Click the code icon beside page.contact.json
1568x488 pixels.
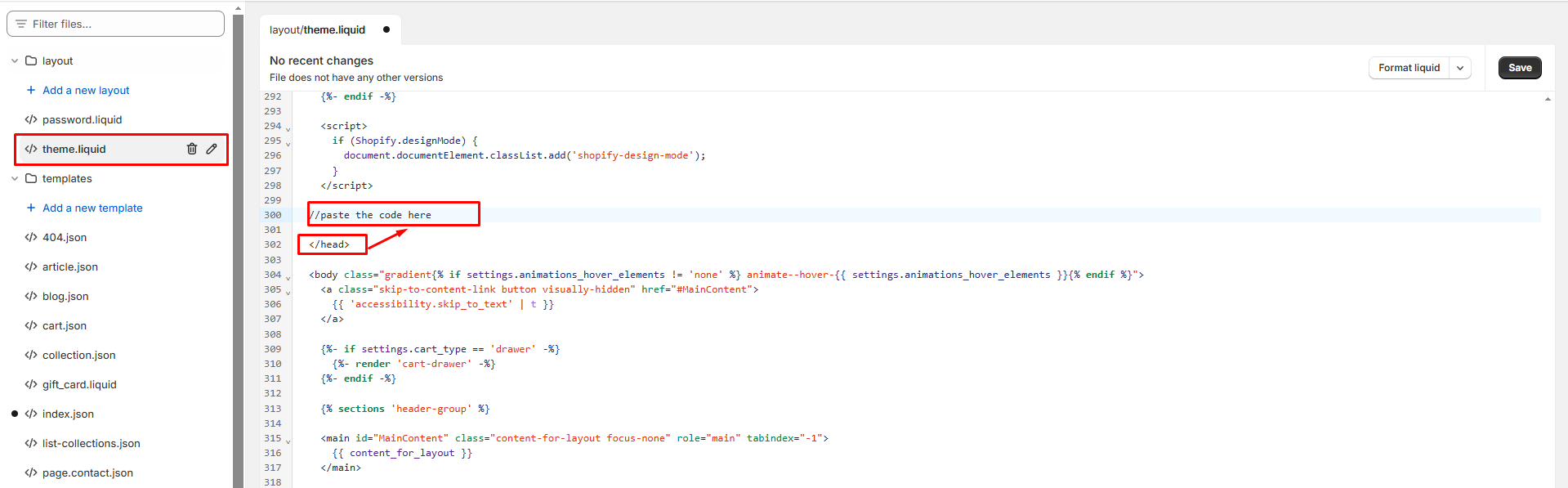[x=31, y=472]
